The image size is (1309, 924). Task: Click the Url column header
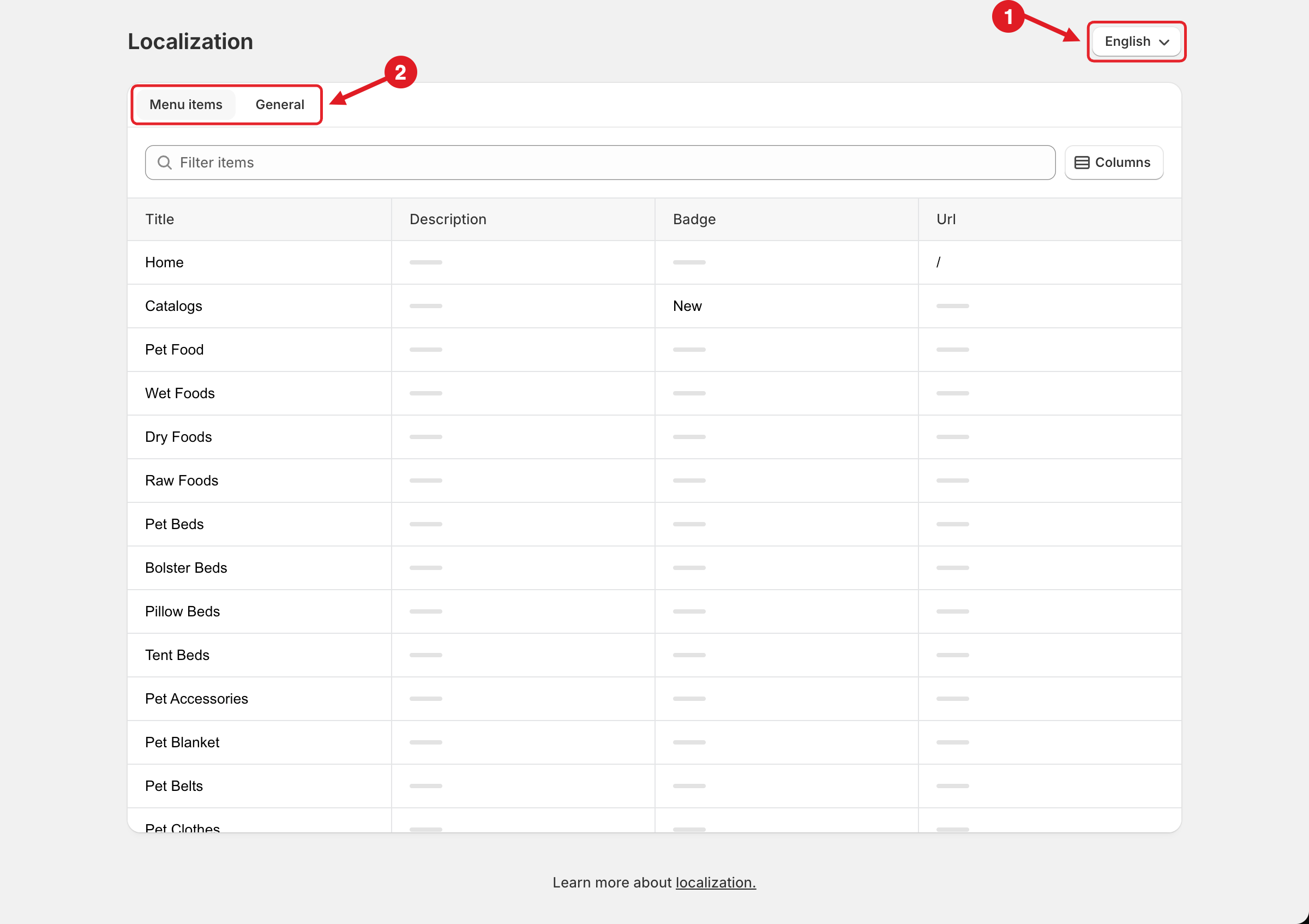(1049, 219)
